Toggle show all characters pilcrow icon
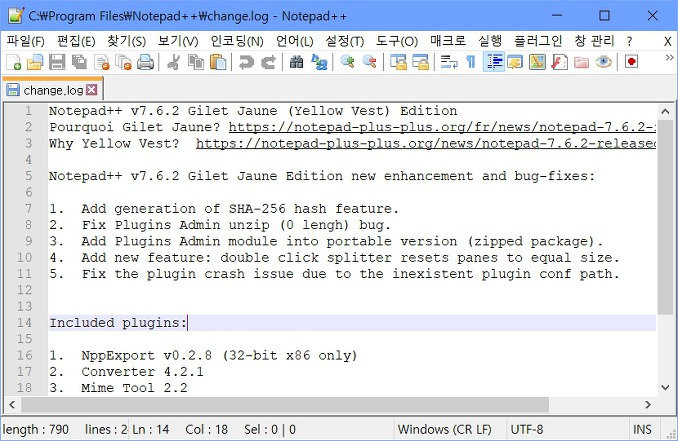The image size is (678, 441). tap(471, 62)
